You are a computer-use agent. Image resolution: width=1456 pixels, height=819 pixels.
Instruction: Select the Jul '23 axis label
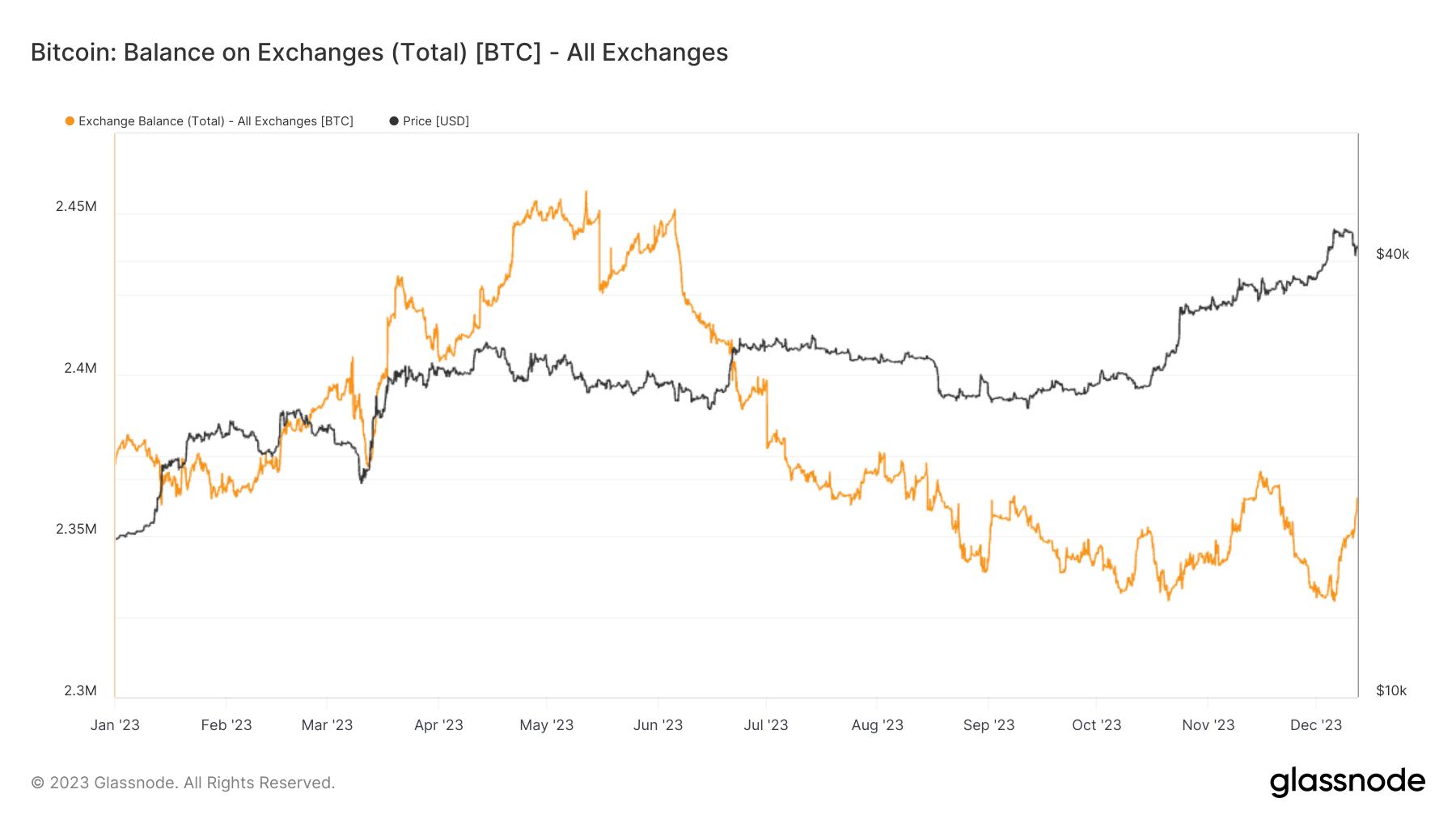pos(766,725)
